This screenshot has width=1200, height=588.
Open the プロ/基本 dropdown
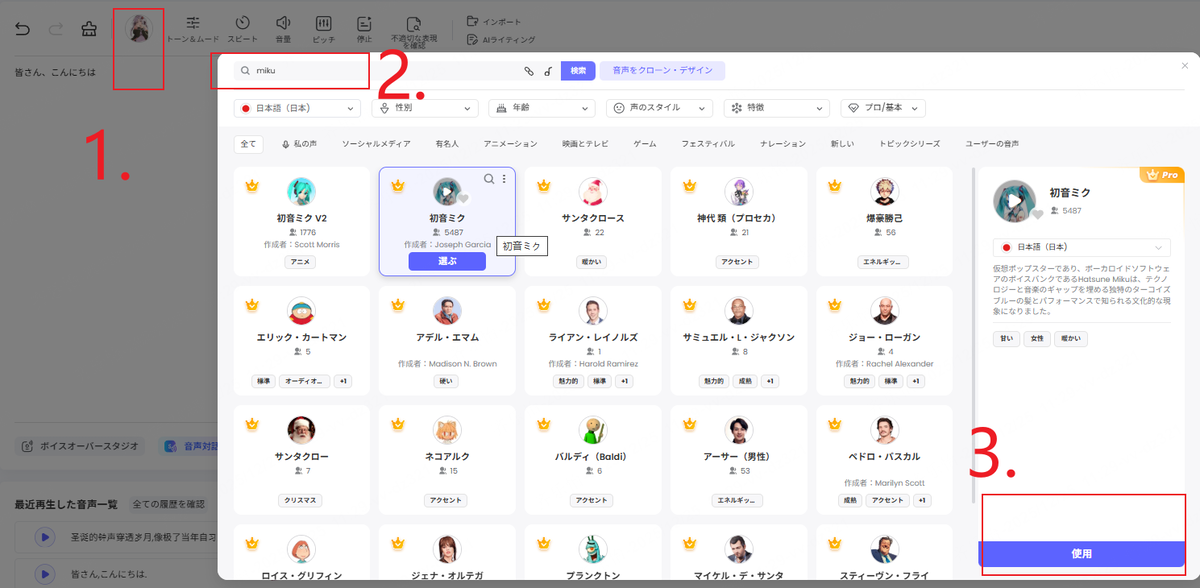click(883, 107)
